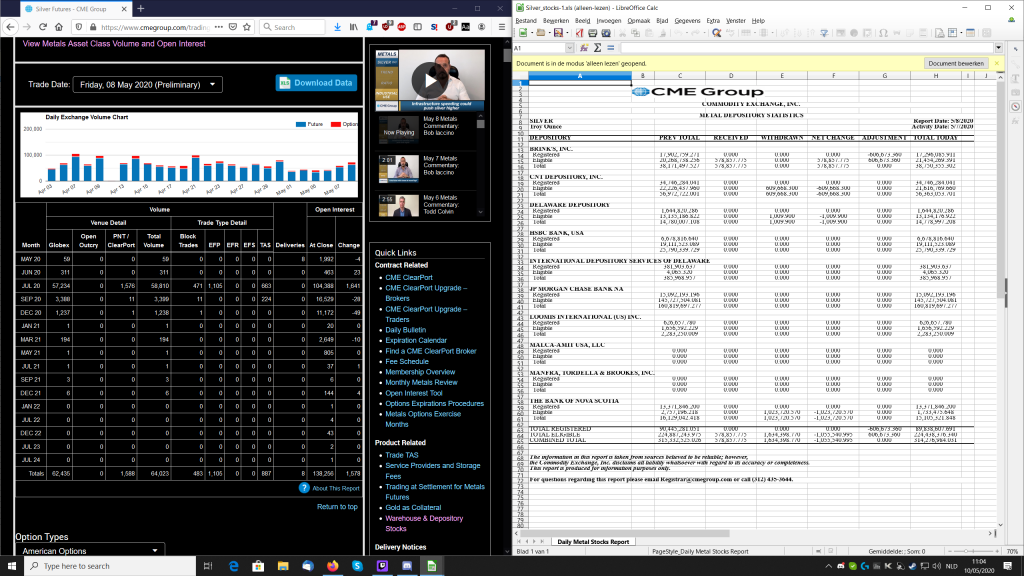This screenshot has height=576, width=1024.
Task: Click zoom out minus in Calc status bar
Action: click(x=951, y=552)
